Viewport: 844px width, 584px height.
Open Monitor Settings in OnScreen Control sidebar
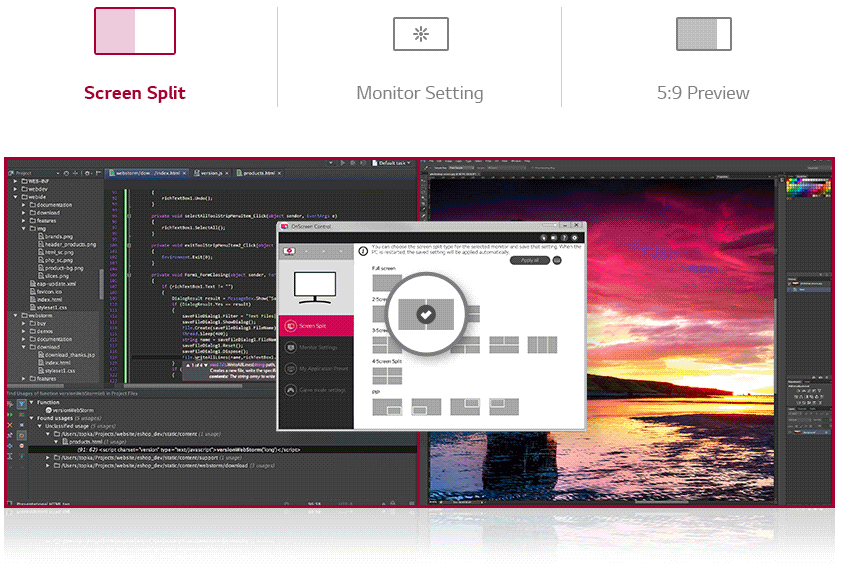coord(316,347)
